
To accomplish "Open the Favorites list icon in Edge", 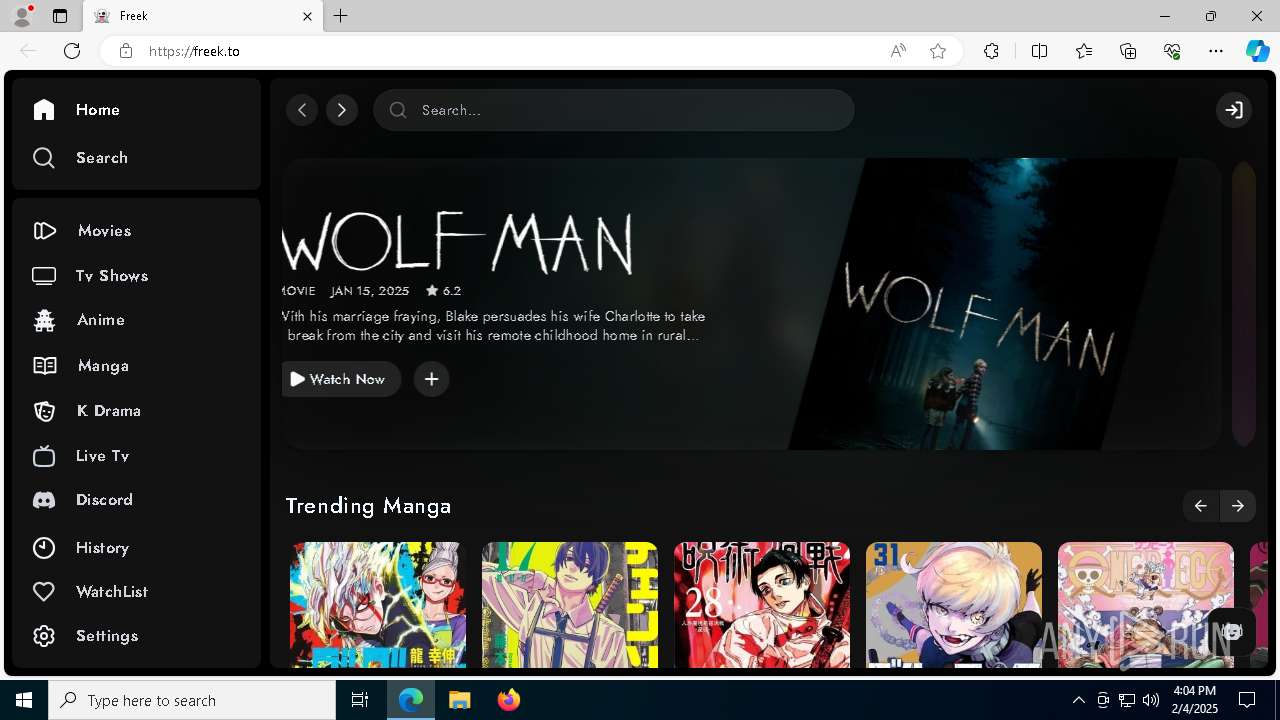I will (1084, 51).
